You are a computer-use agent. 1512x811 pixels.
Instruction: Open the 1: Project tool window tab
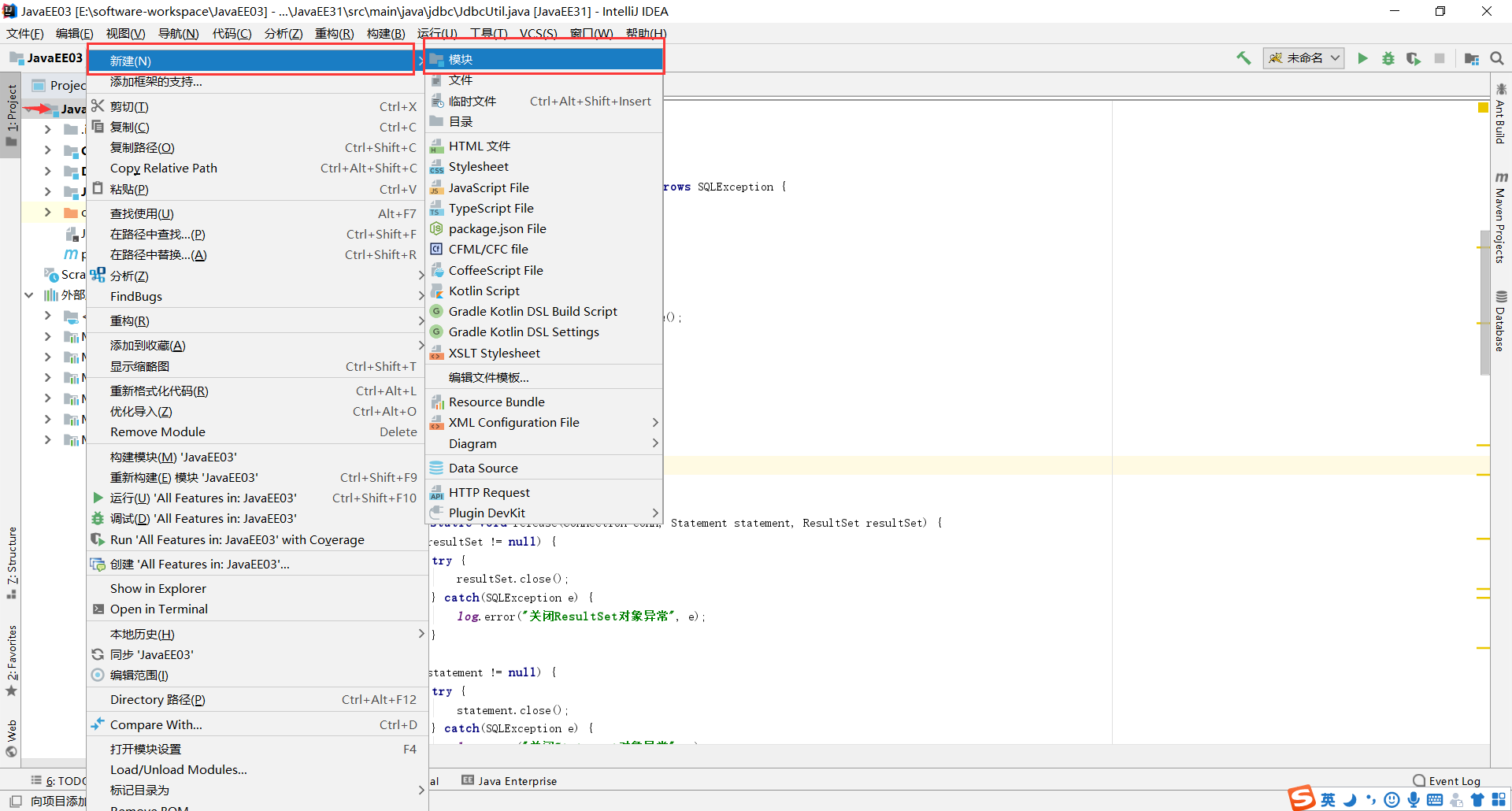pos(11,116)
